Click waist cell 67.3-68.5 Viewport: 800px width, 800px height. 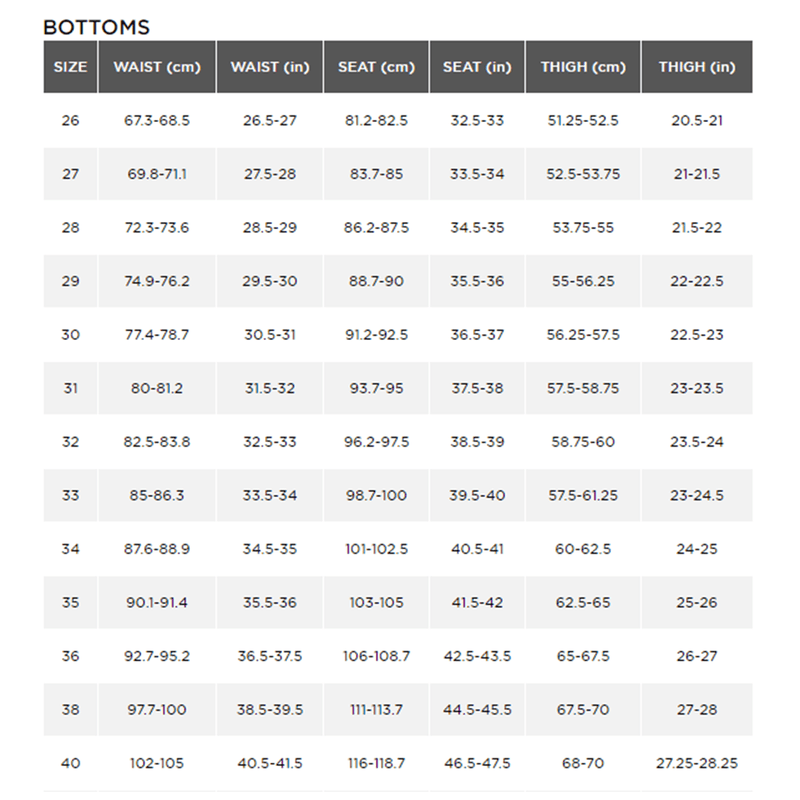[x=157, y=120]
